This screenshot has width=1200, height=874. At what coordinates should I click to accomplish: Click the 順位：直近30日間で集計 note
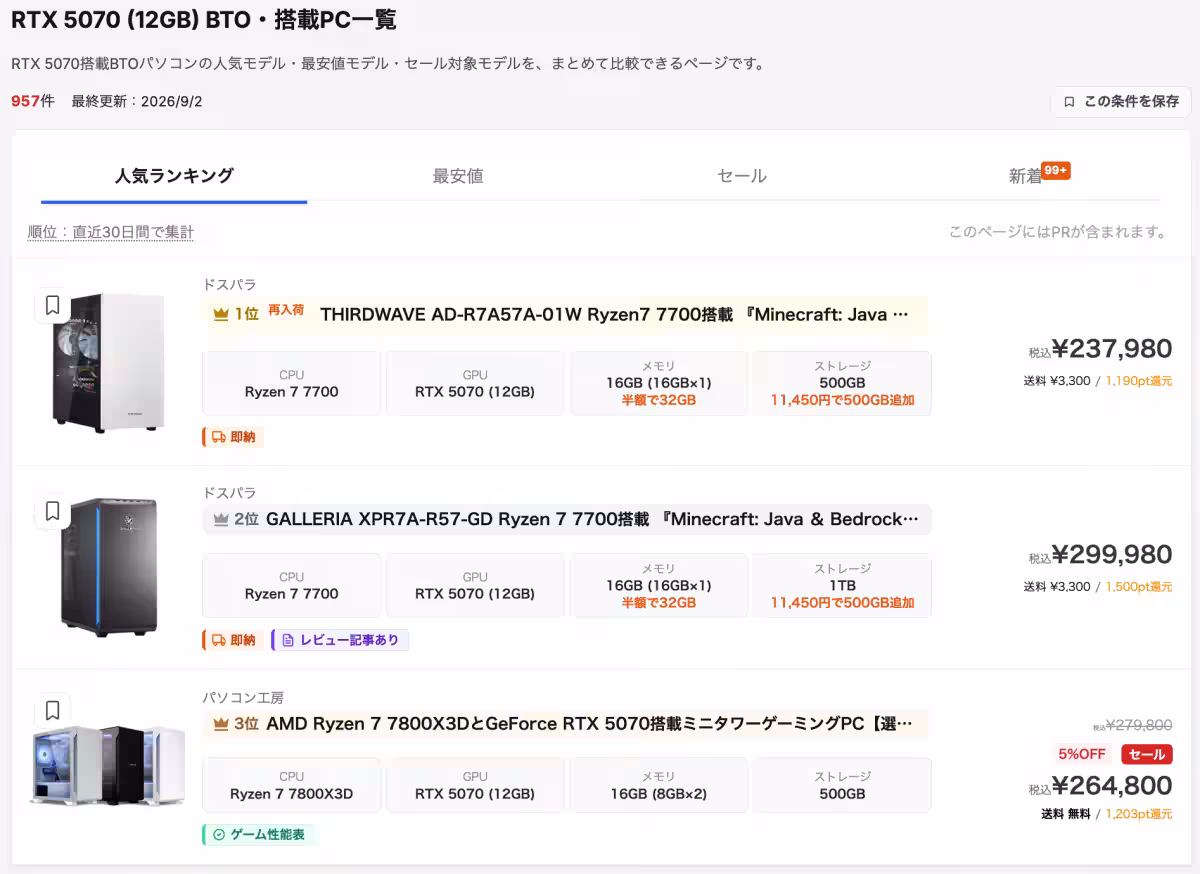[x=110, y=232]
